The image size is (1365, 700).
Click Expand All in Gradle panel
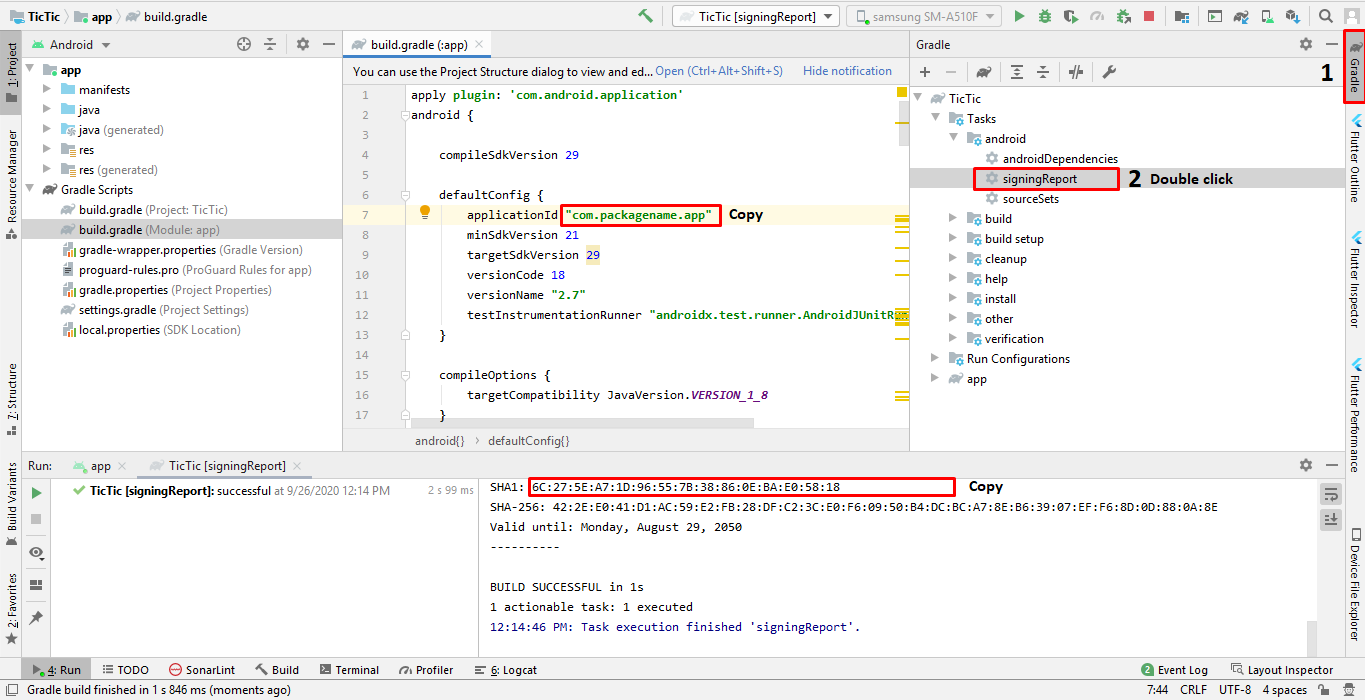coord(1017,72)
